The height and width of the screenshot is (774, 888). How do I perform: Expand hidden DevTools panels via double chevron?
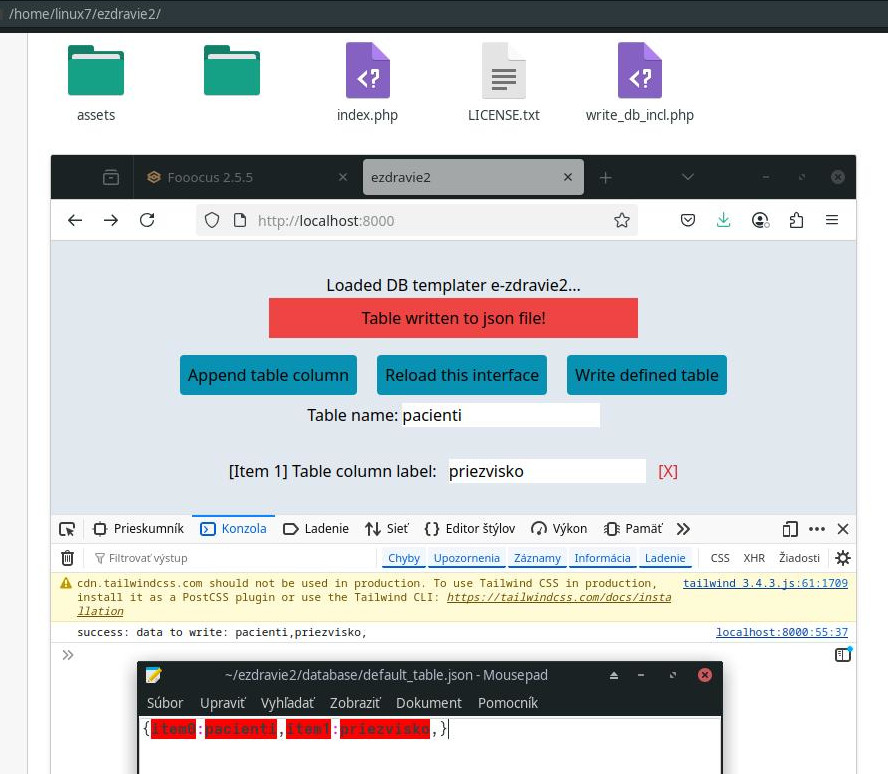coord(683,528)
